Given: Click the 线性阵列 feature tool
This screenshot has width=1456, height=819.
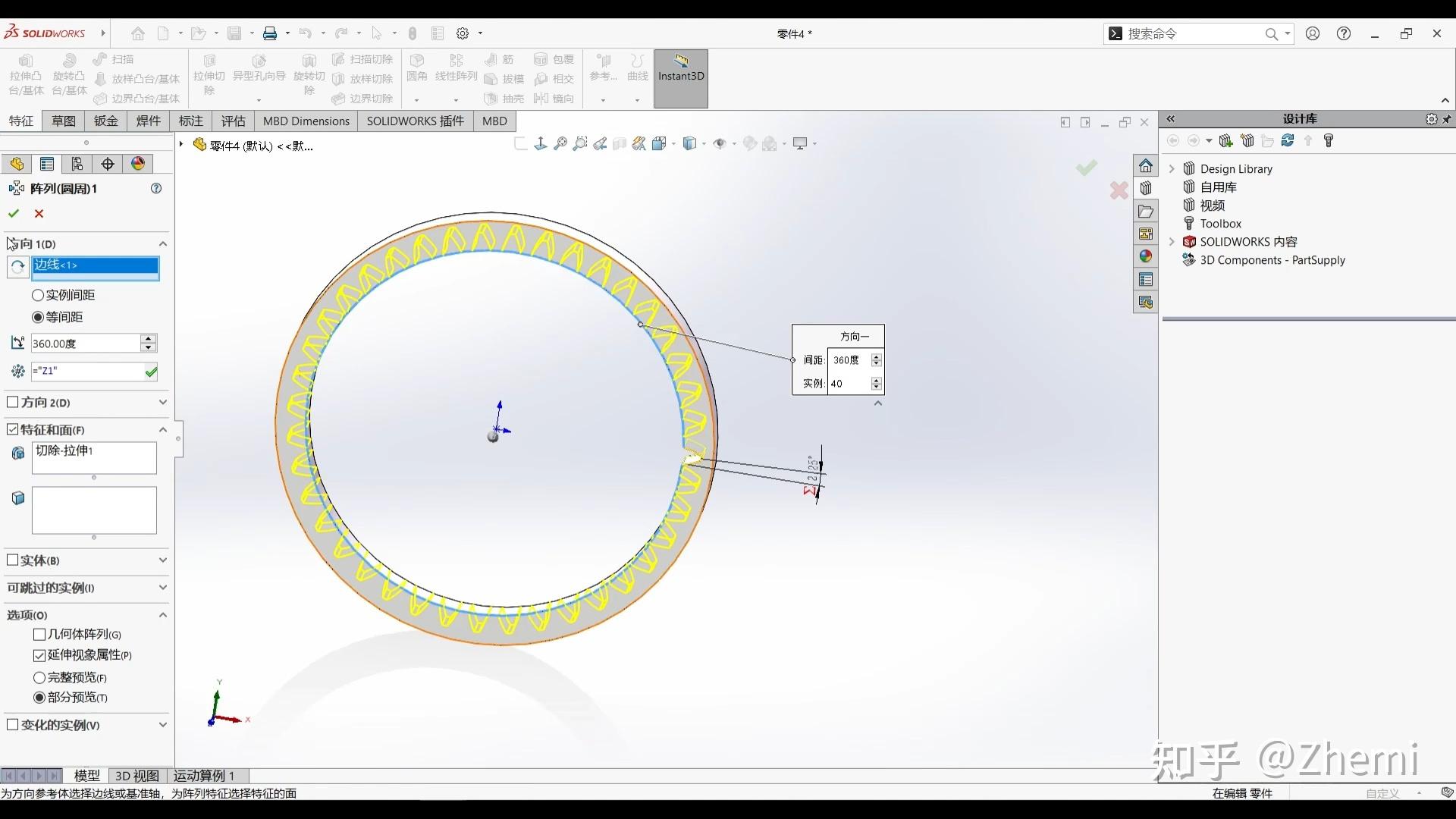Looking at the screenshot, I should click(x=456, y=68).
